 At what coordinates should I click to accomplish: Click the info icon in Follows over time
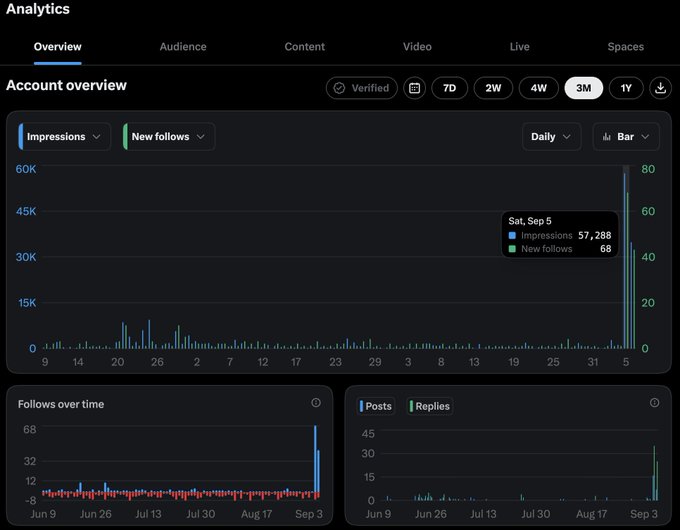pyautogui.click(x=316, y=403)
